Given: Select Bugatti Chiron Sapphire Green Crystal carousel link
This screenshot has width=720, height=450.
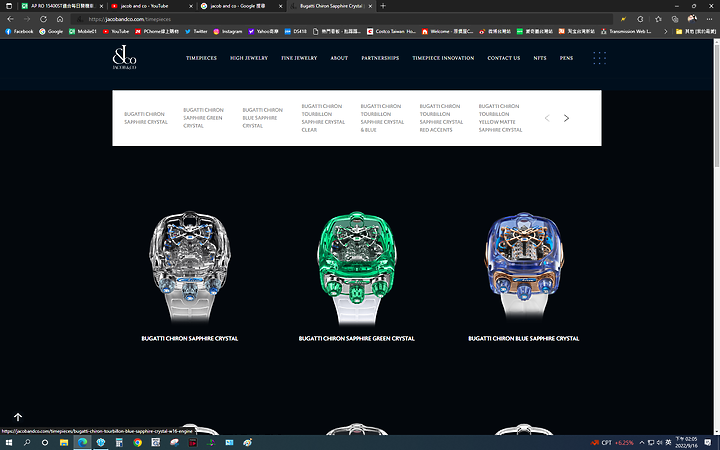Looking at the screenshot, I should point(203,118).
